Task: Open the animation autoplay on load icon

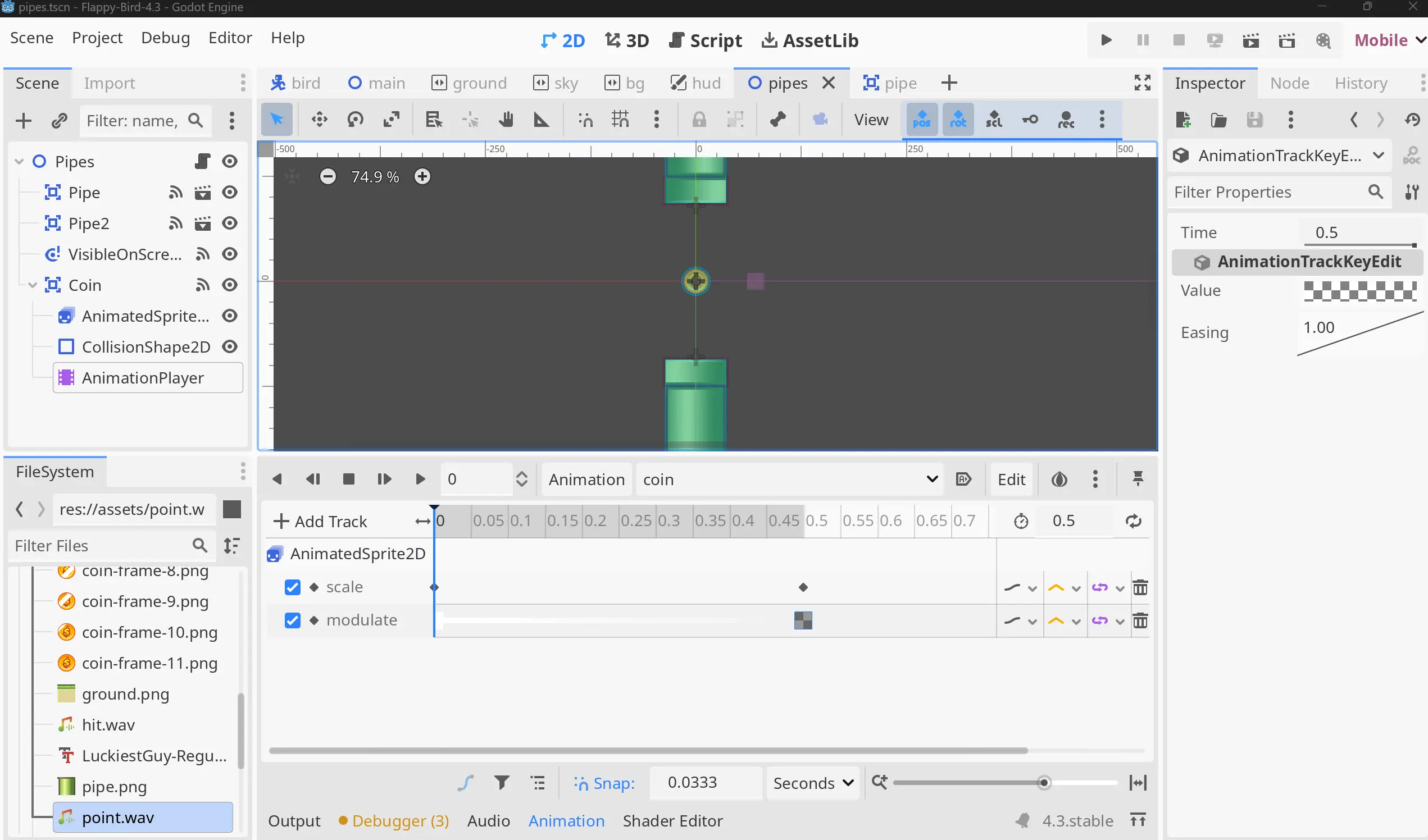Action: coord(963,480)
